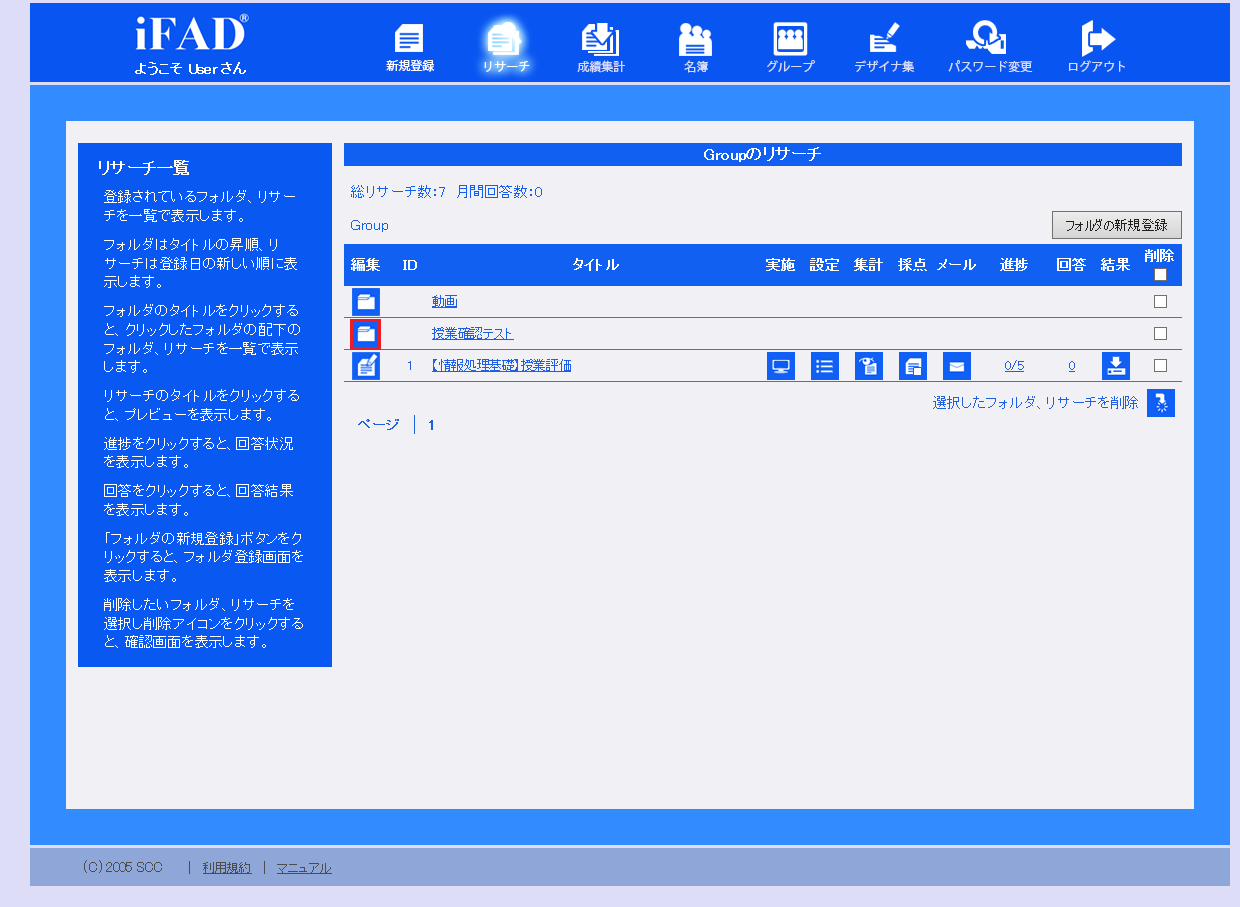Open the デザイナ集 design gallery icon
Image resolution: width=1240 pixels, height=907 pixels.
click(x=884, y=40)
